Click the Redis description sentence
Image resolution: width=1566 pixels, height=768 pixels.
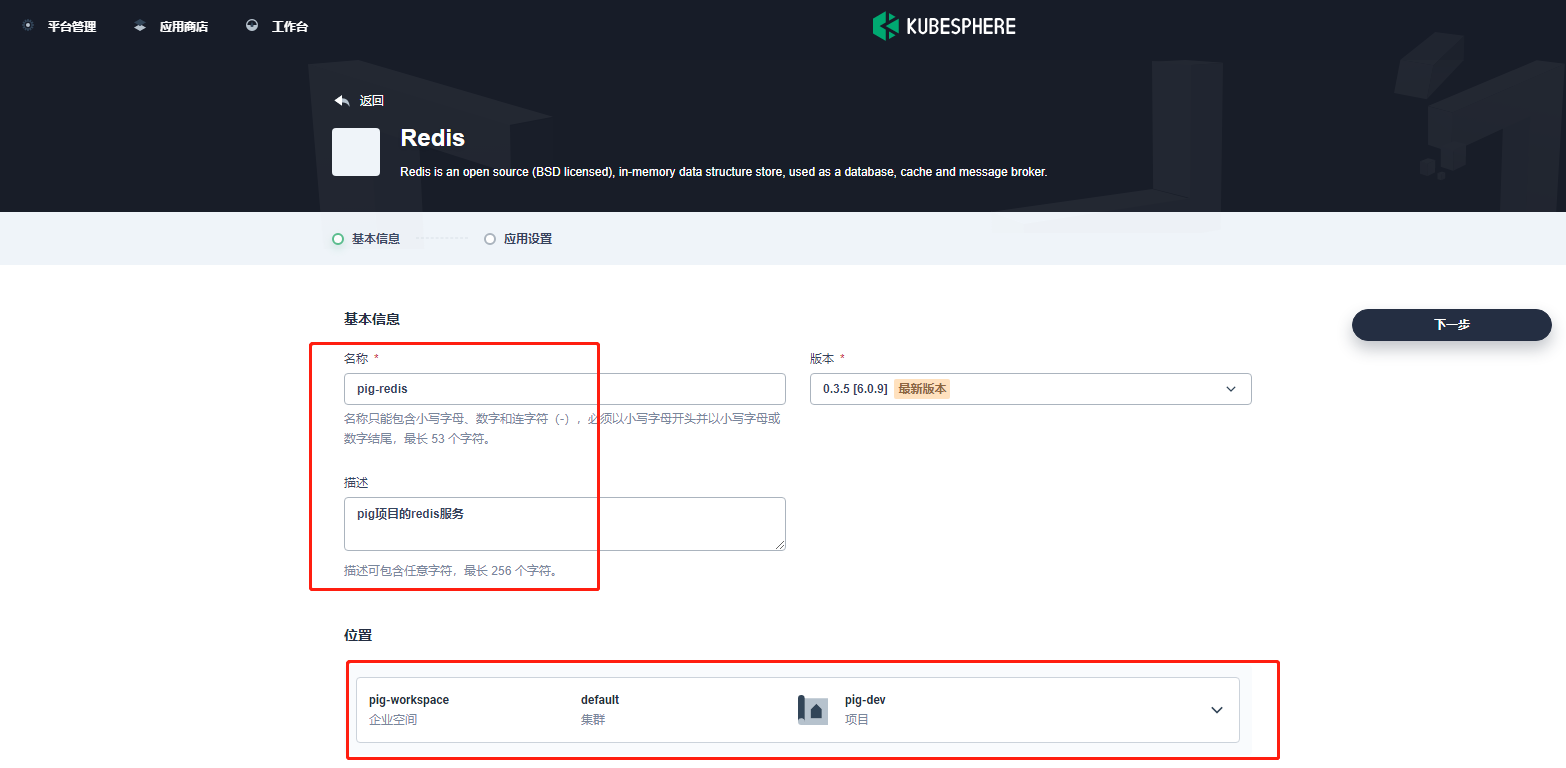coord(724,172)
